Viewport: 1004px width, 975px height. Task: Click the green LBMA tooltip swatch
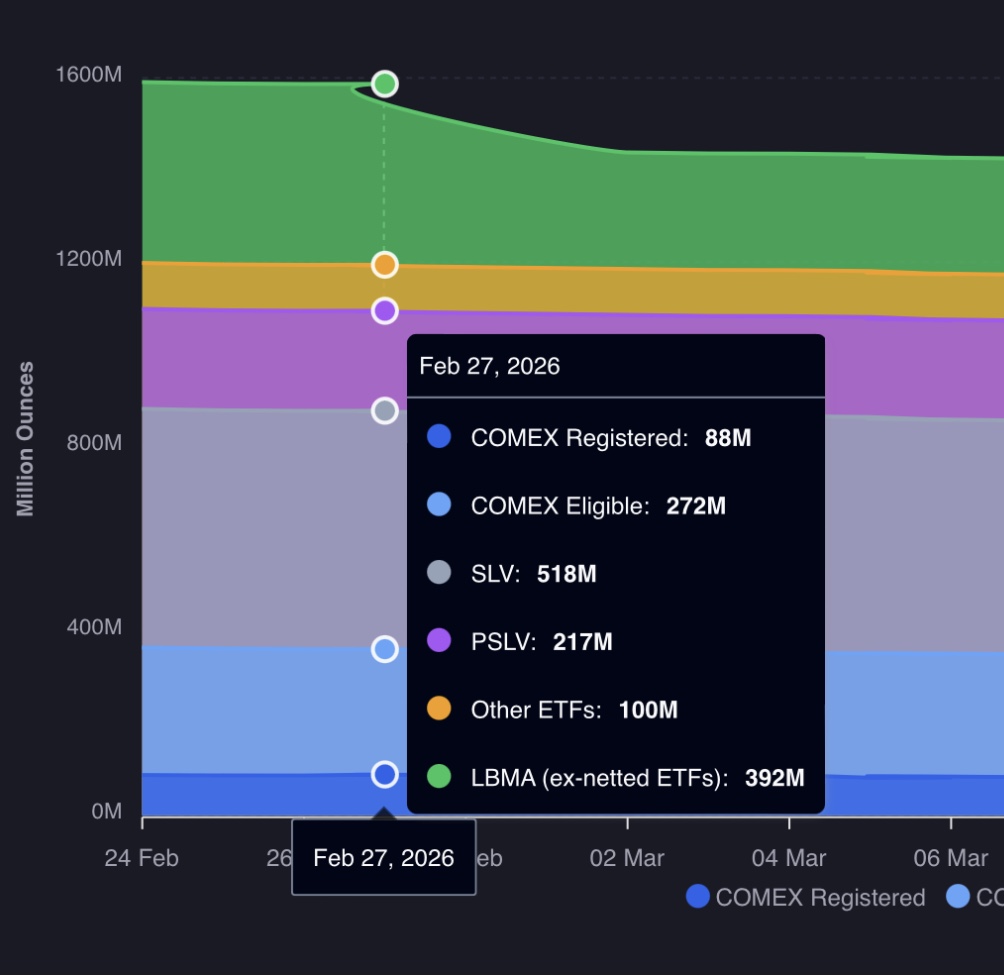click(x=439, y=777)
